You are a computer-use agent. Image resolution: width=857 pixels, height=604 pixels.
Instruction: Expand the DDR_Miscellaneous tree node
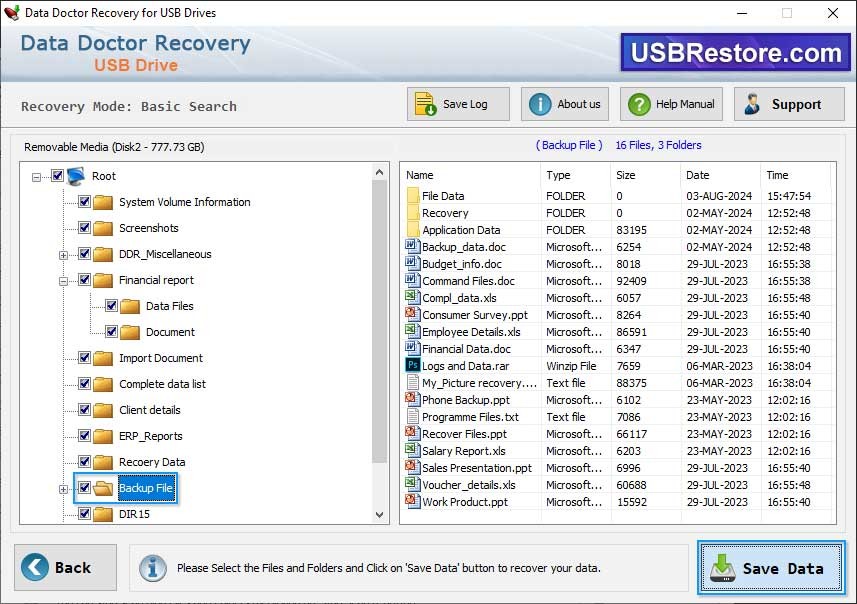[x=64, y=254]
